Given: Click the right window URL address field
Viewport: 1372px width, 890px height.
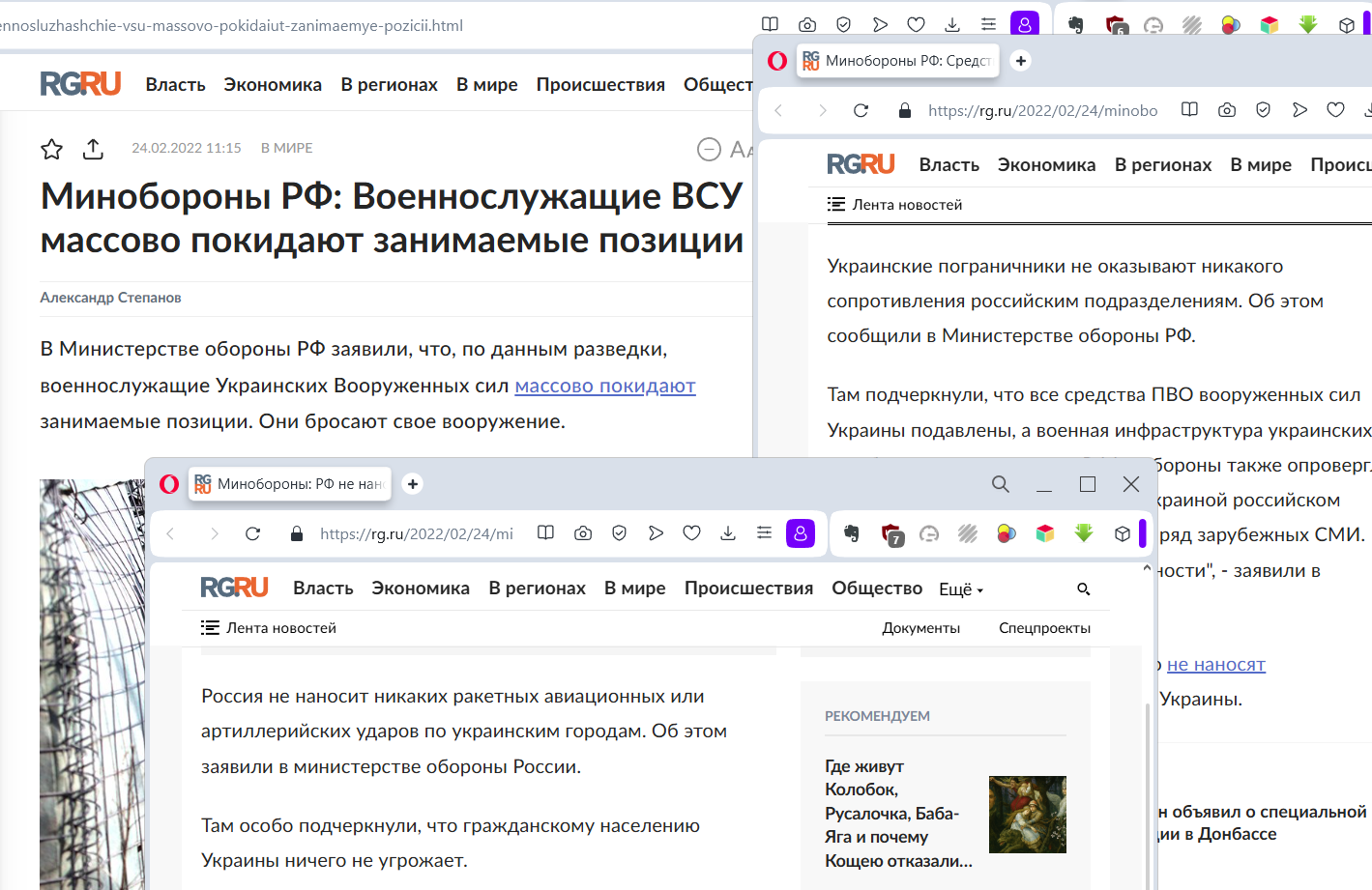Looking at the screenshot, I should tap(1042, 110).
